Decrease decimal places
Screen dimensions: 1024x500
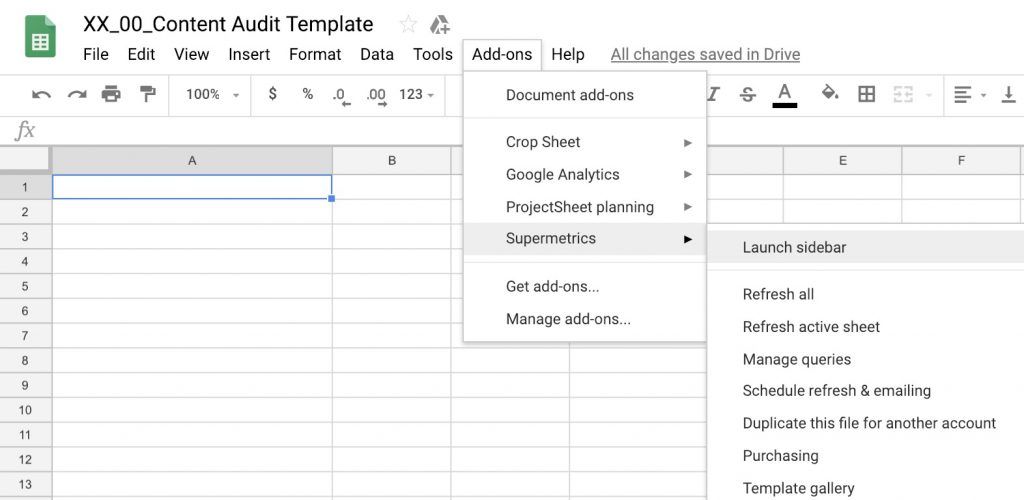342,96
